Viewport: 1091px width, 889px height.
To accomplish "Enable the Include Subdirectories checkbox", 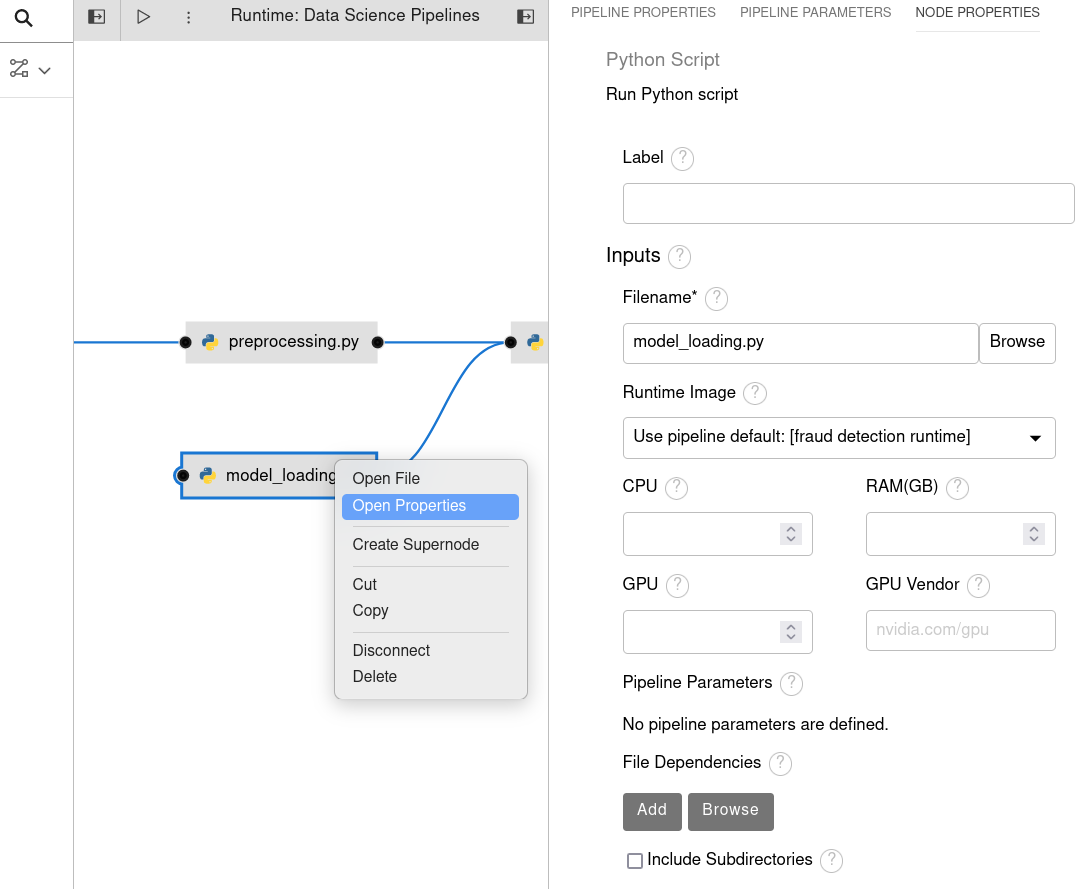I will [635, 860].
